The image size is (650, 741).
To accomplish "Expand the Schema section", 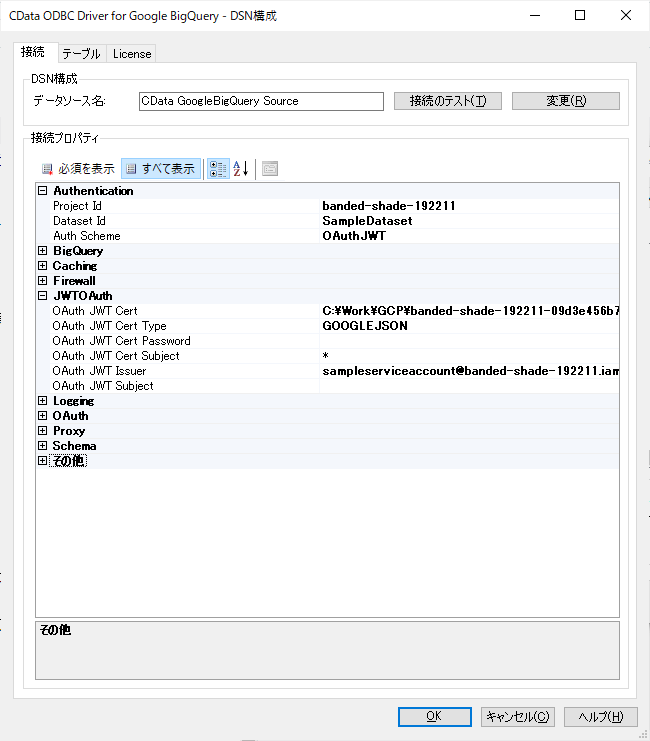I will tap(43, 446).
